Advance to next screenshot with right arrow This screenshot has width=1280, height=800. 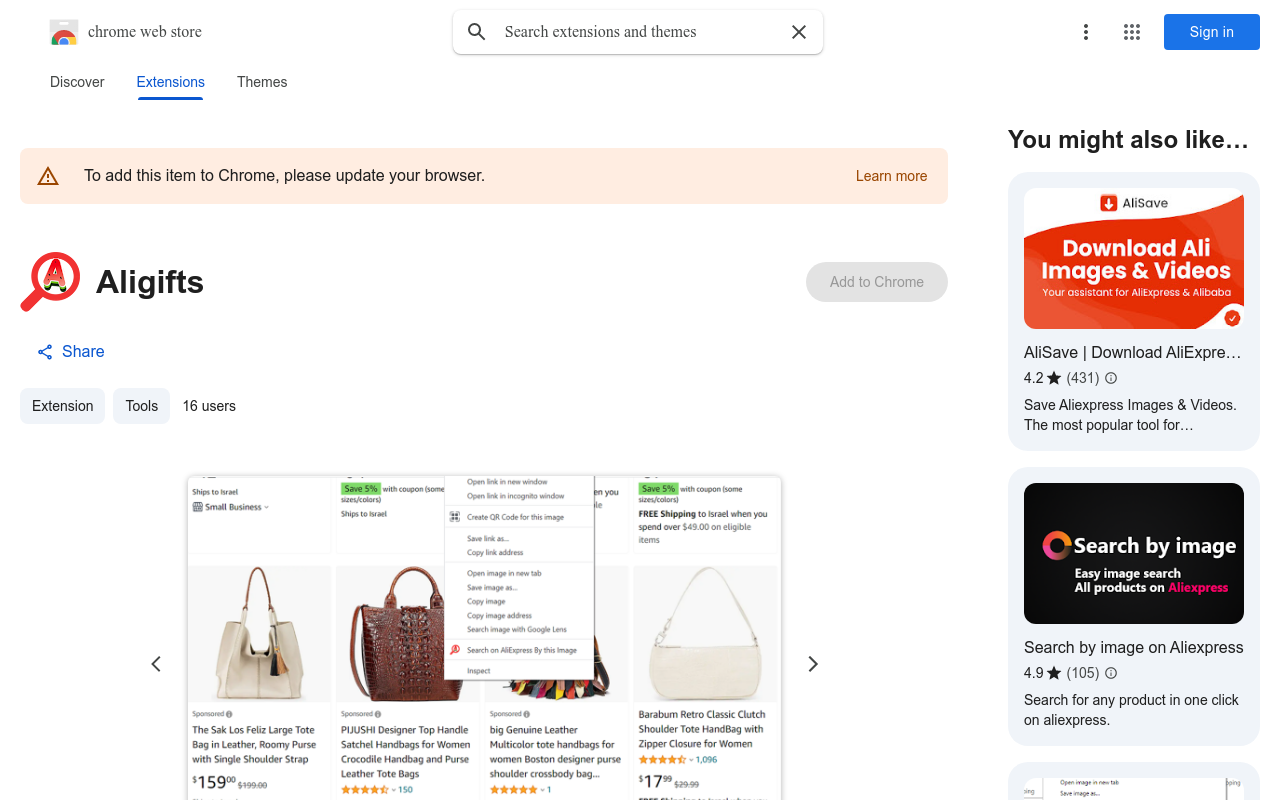pos(813,664)
